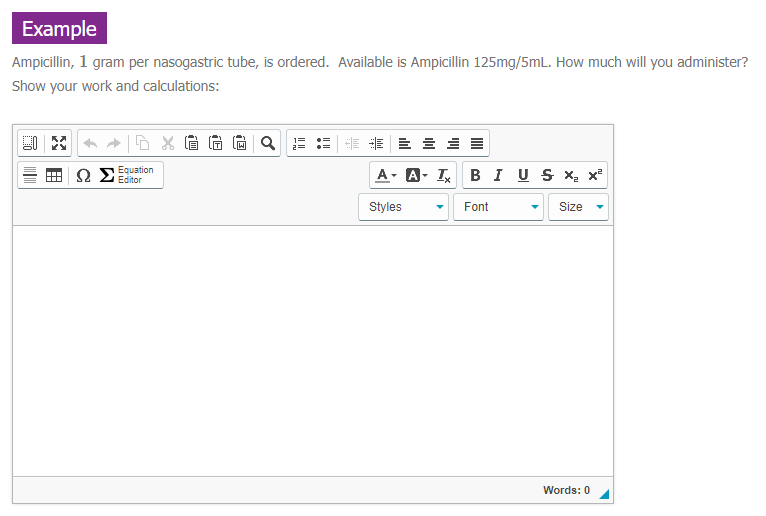This screenshot has width=766, height=516.
Task: Click the Example heading label
Action: click(60, 28)
